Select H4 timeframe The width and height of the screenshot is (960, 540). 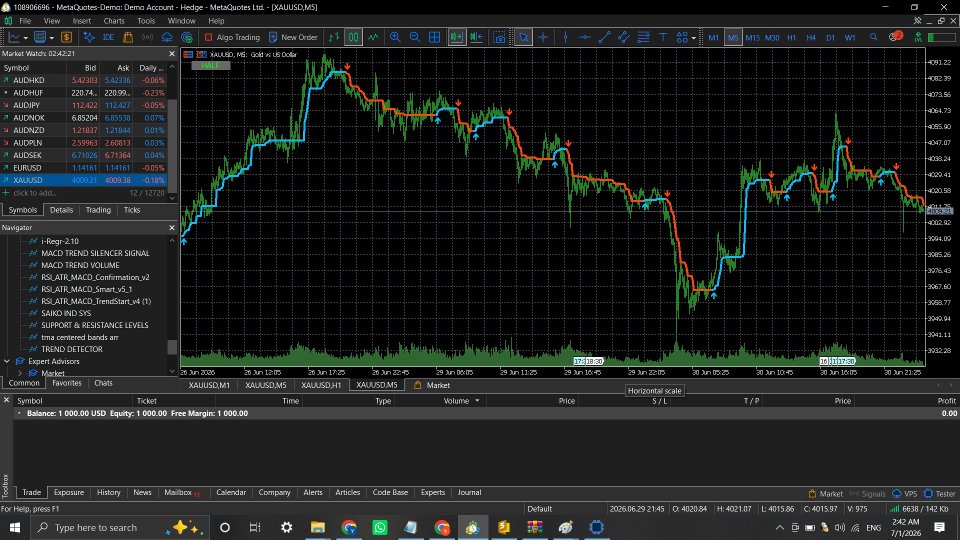(811, 37)
